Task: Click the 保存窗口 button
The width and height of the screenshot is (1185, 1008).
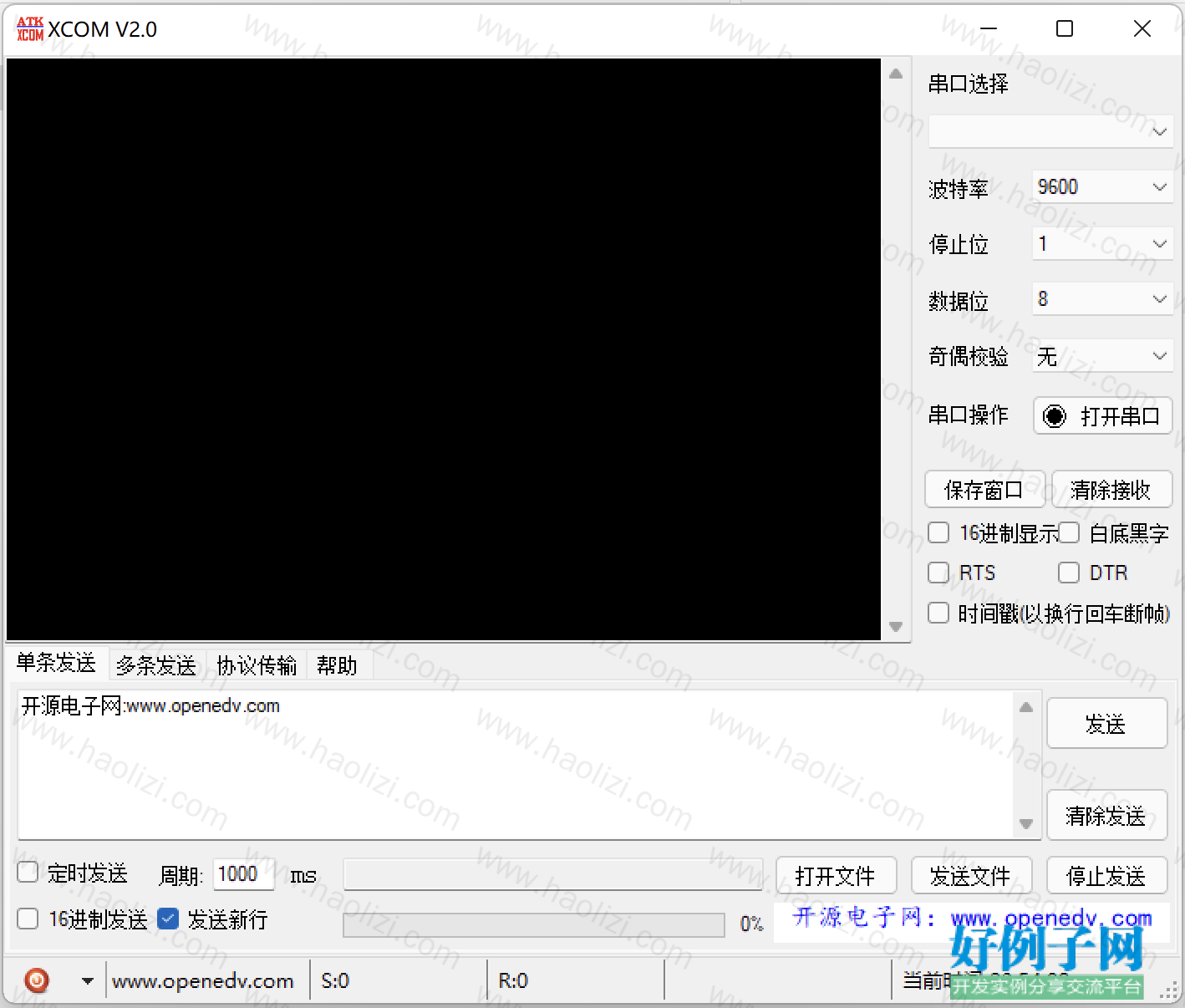Action: (984, 490)
